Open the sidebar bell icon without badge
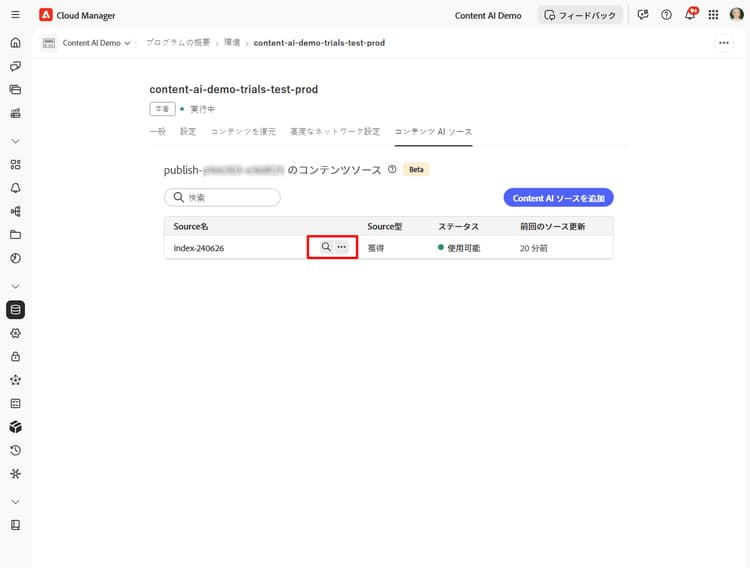Screen dimensions: 750x568 (15, 188)
